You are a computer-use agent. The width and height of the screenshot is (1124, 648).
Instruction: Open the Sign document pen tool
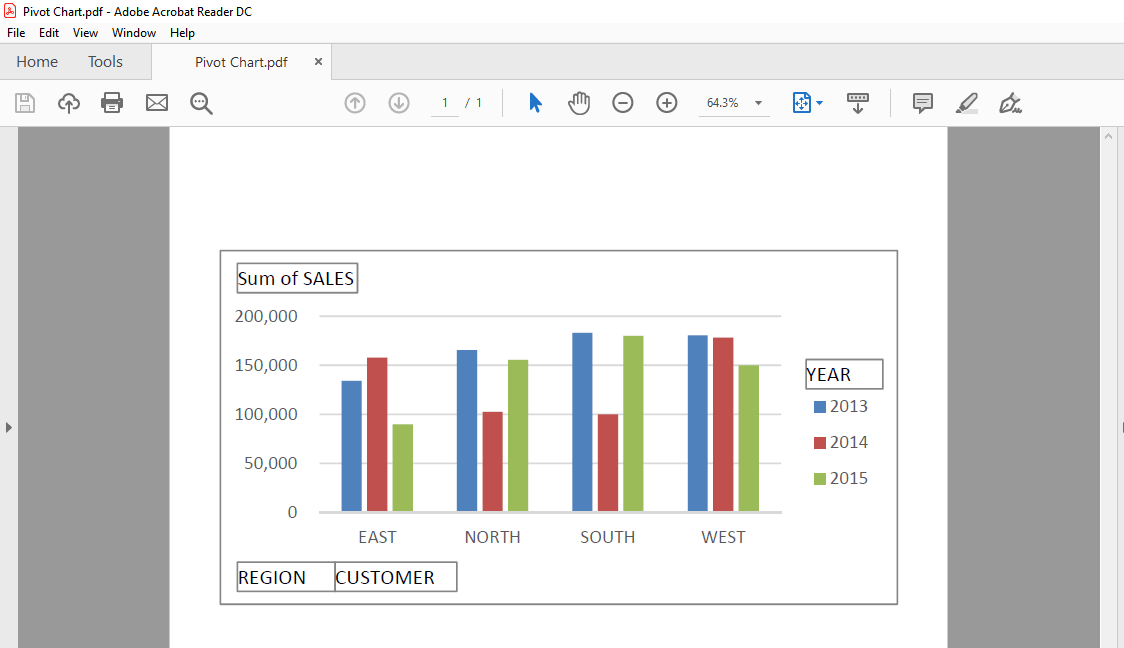[x=1011, y=103]
